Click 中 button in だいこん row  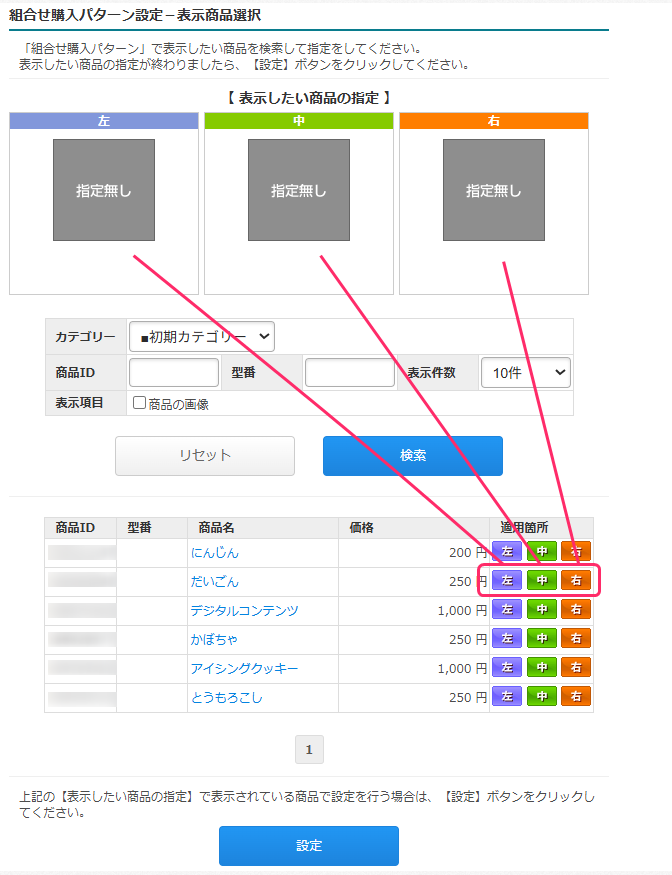click(542, 580)
